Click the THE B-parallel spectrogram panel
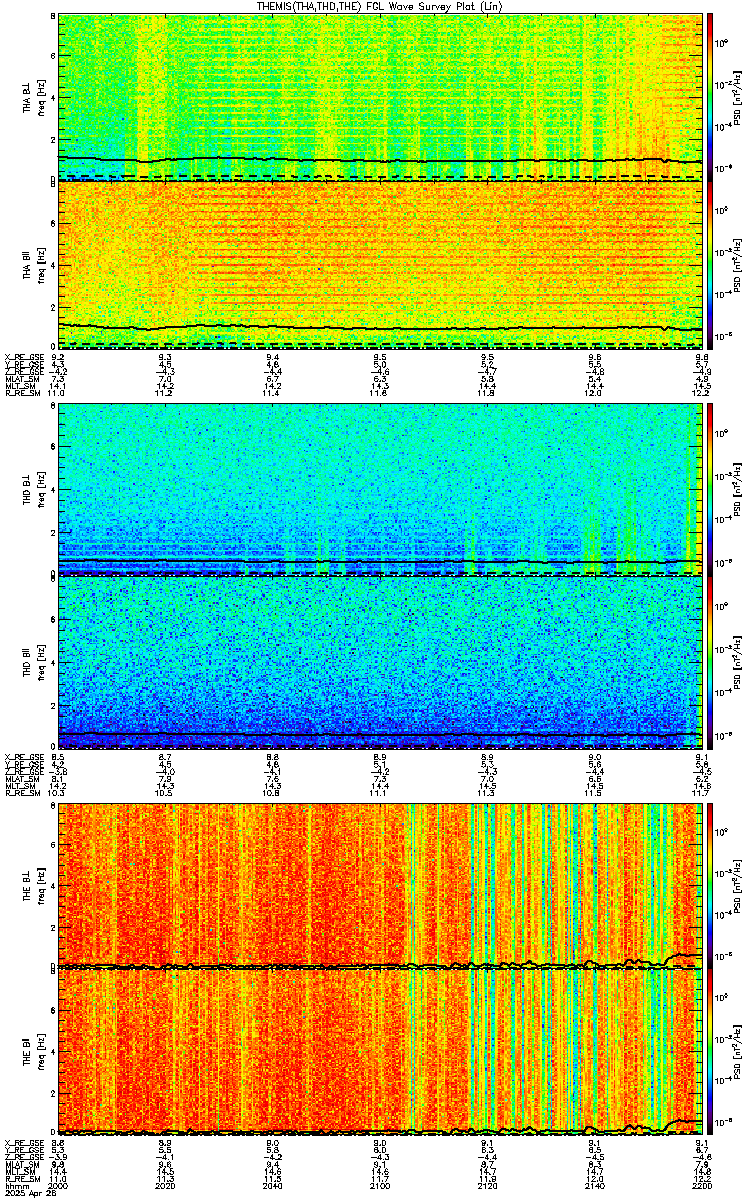Image resolution: width=750 pixels, height=1200 pixels. click(380, 1051)
